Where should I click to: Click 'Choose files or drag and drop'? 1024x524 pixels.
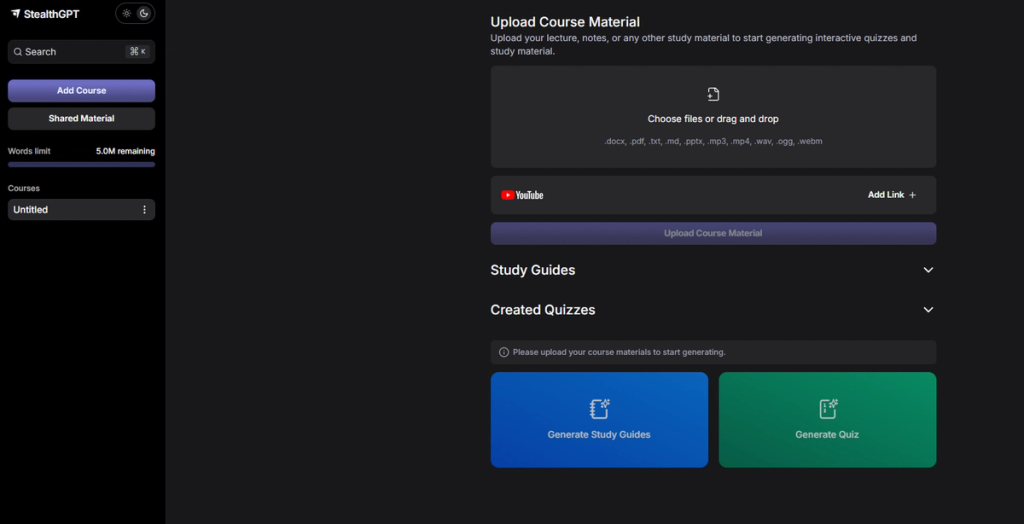click(713, 119)
